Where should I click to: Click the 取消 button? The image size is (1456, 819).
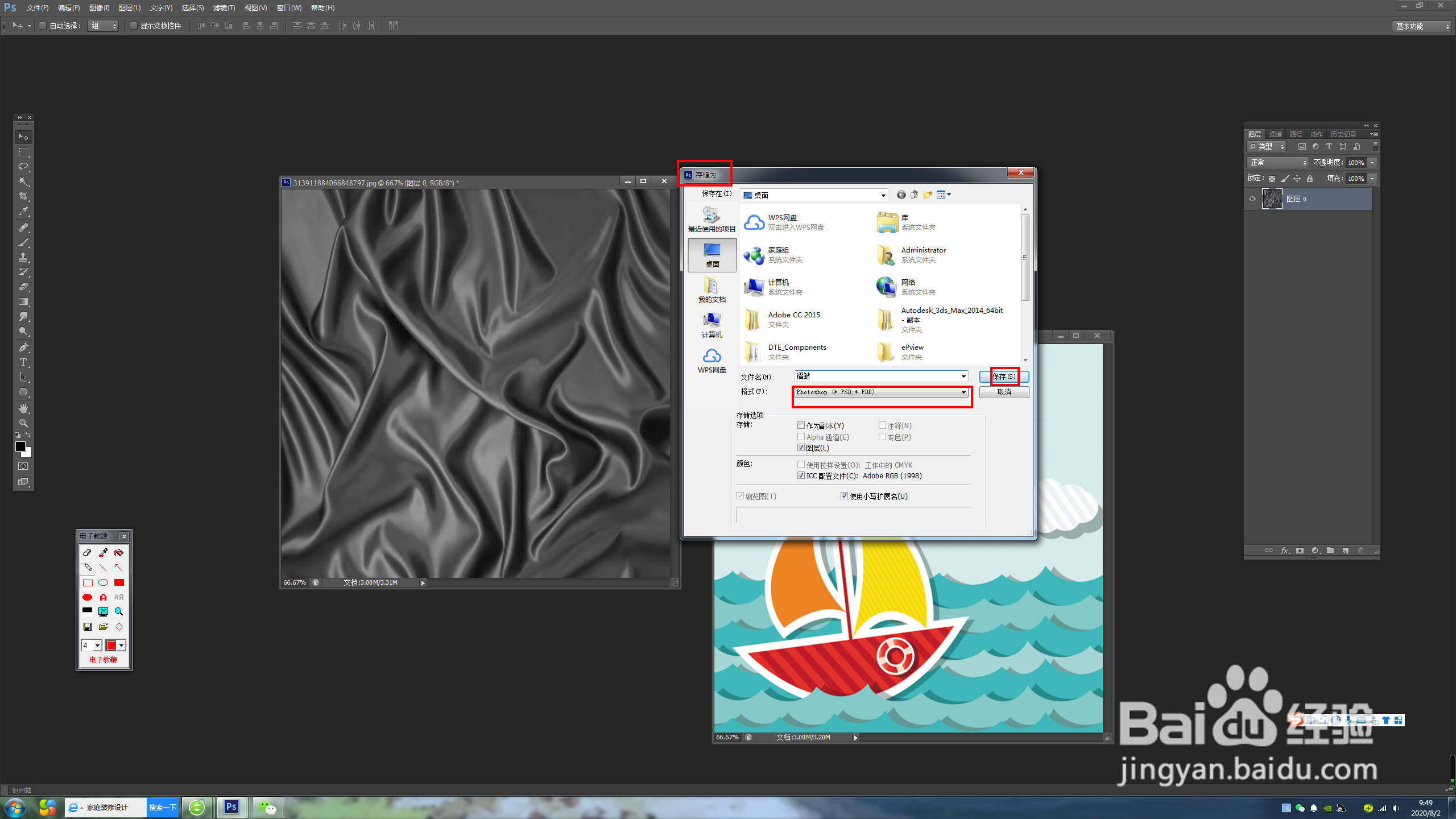[x=1004, y=392]
